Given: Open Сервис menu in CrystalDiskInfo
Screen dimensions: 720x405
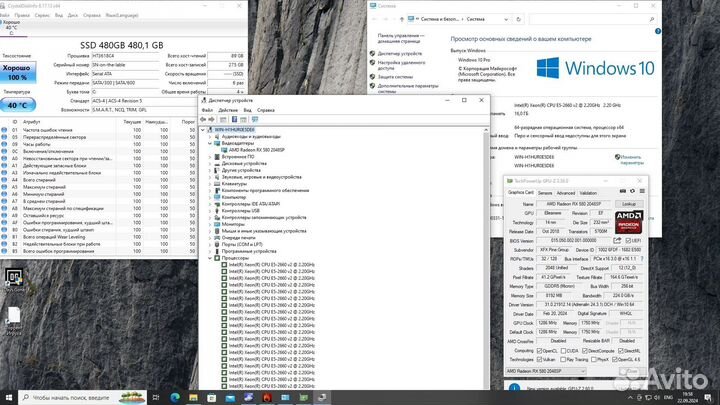Looking at the screenshot, I should tap(42, 15).
